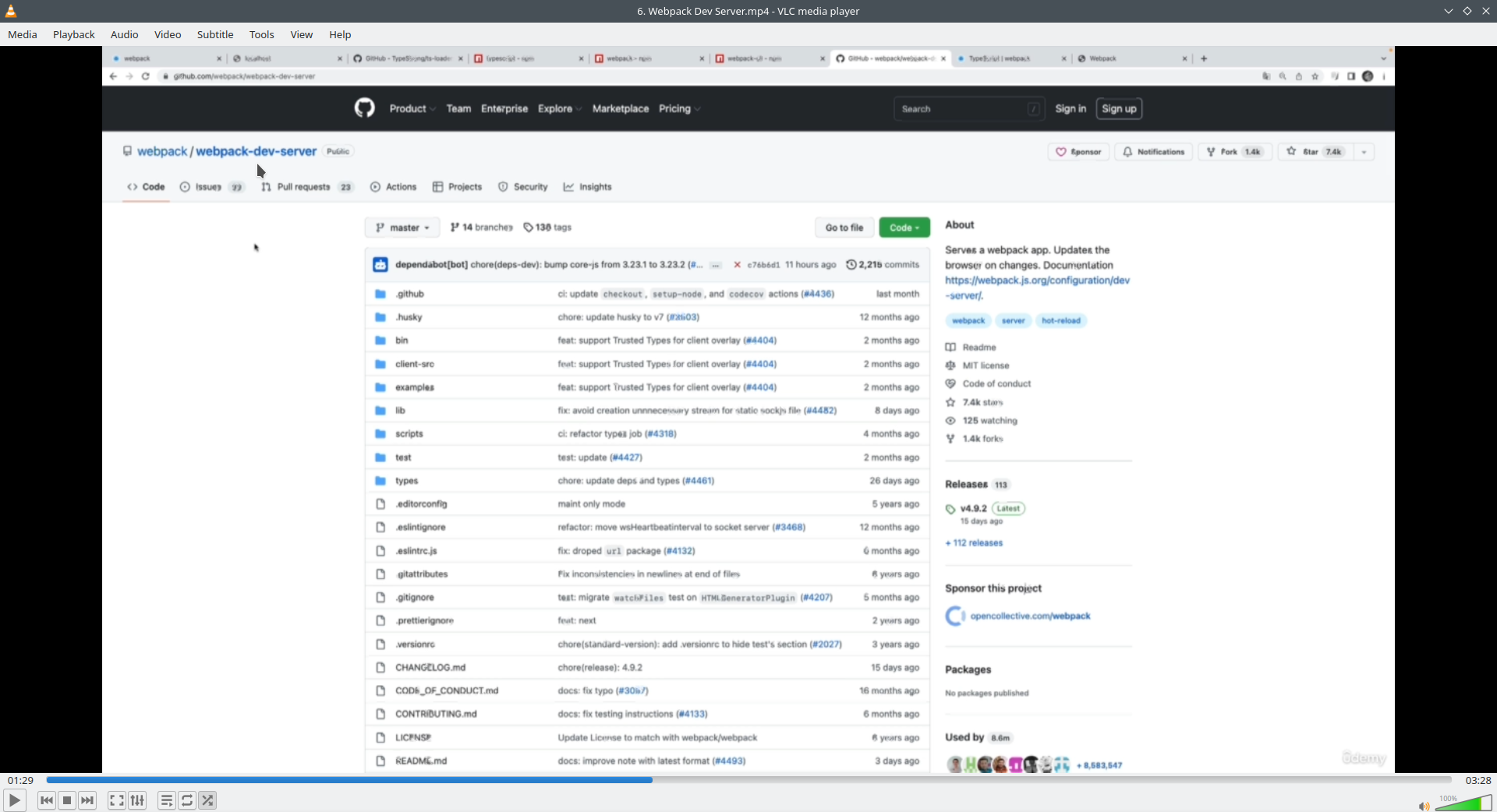Screen dimensions: 1497x812
Task: Open the client-src folder
Action: [x=415, y=364]
